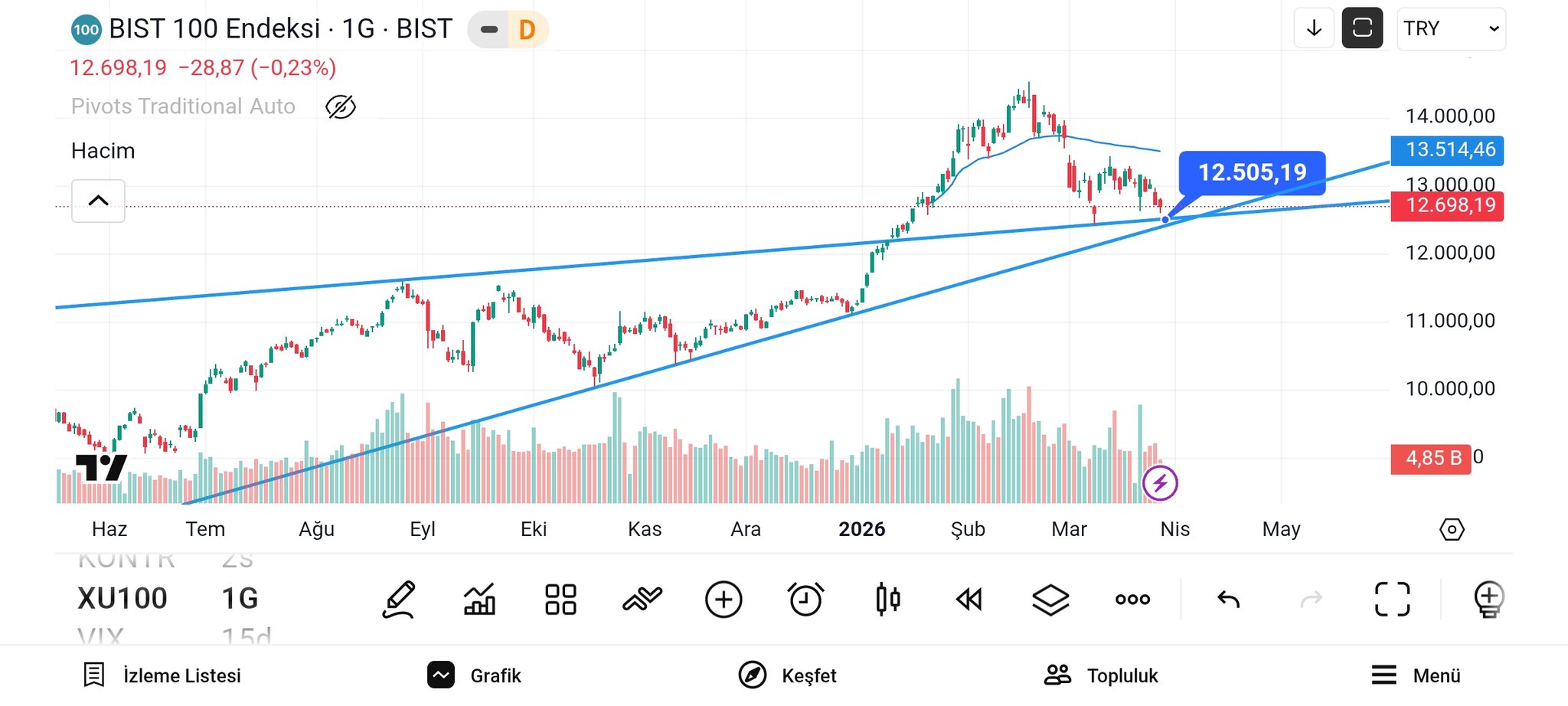
Task: Open the four-square layout grid icon
Action: pos(560,599)
